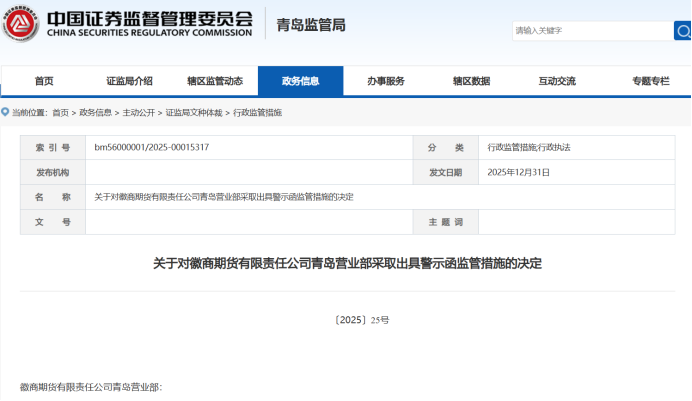This screenshot has width=692, height=401.
Task: Click the 证监局文种体裁 breadcrumb link
Action: [195, 113]
